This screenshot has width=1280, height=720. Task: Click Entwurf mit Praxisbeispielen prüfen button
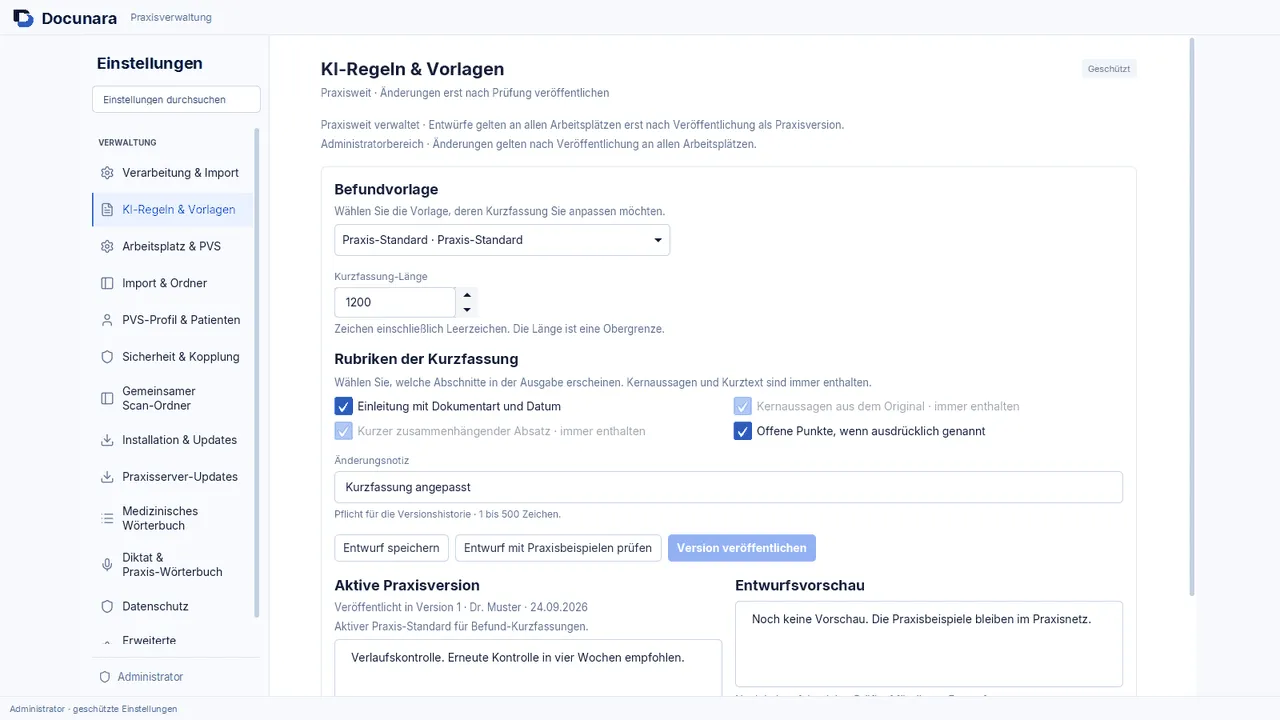click(x=558, y=548)
